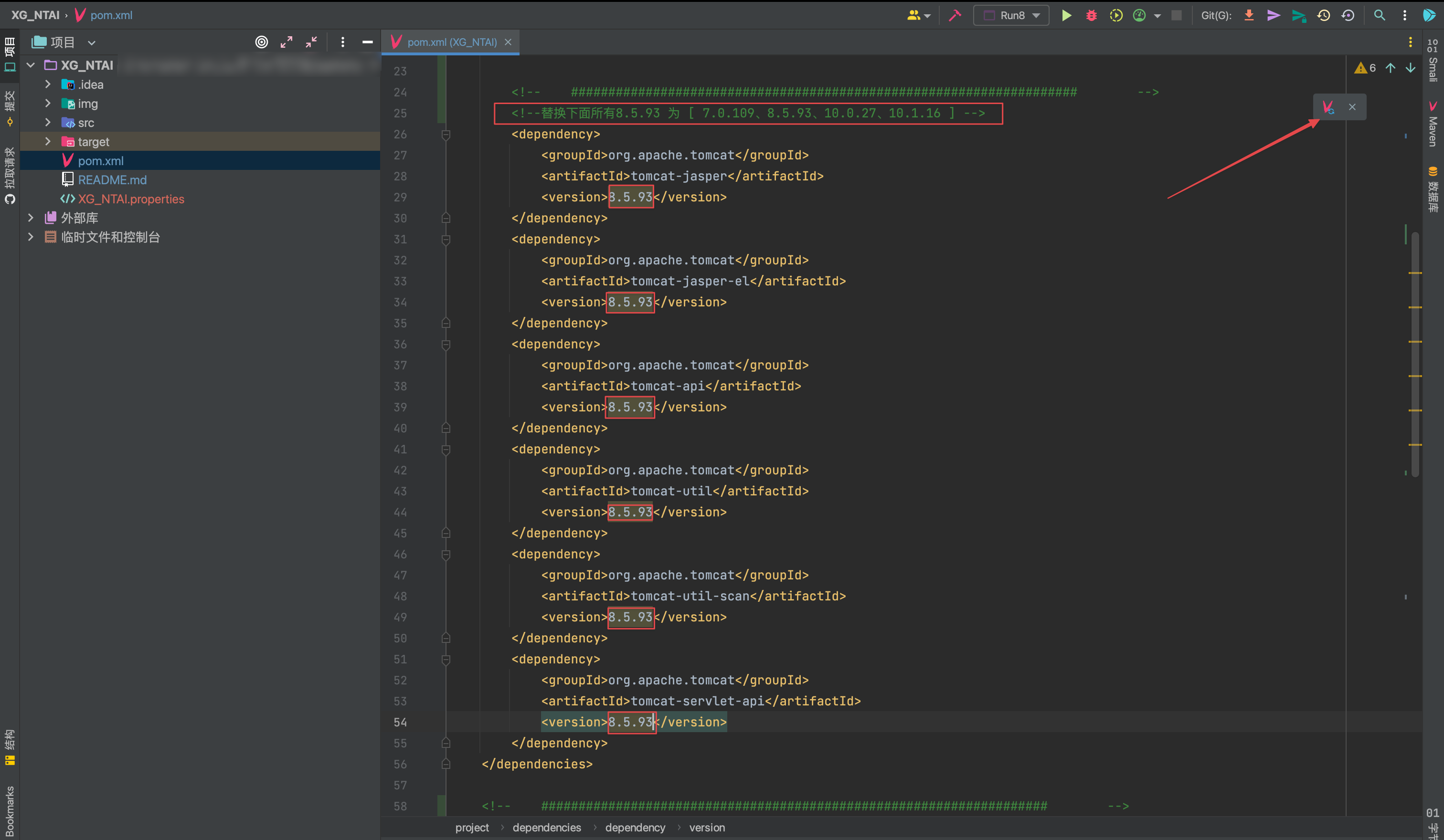Open the Run8 configuration dropdown
Screen dimensions: 1444x840
click(x=1011, y=15)
